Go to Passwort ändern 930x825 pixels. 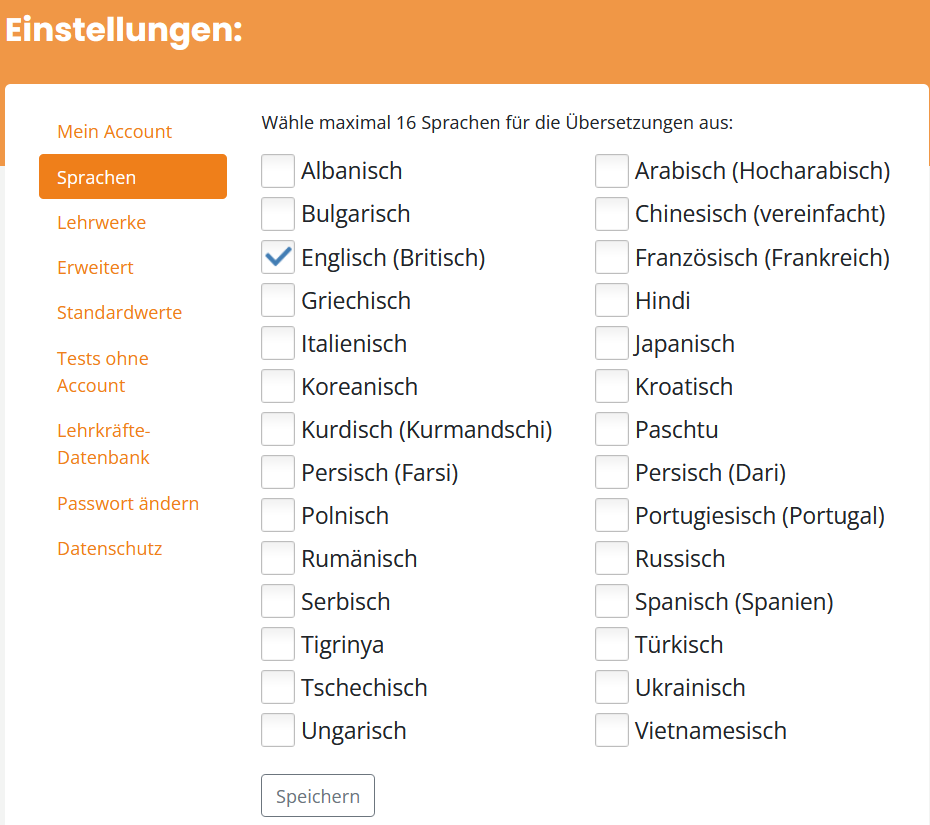tap(128, 504)
